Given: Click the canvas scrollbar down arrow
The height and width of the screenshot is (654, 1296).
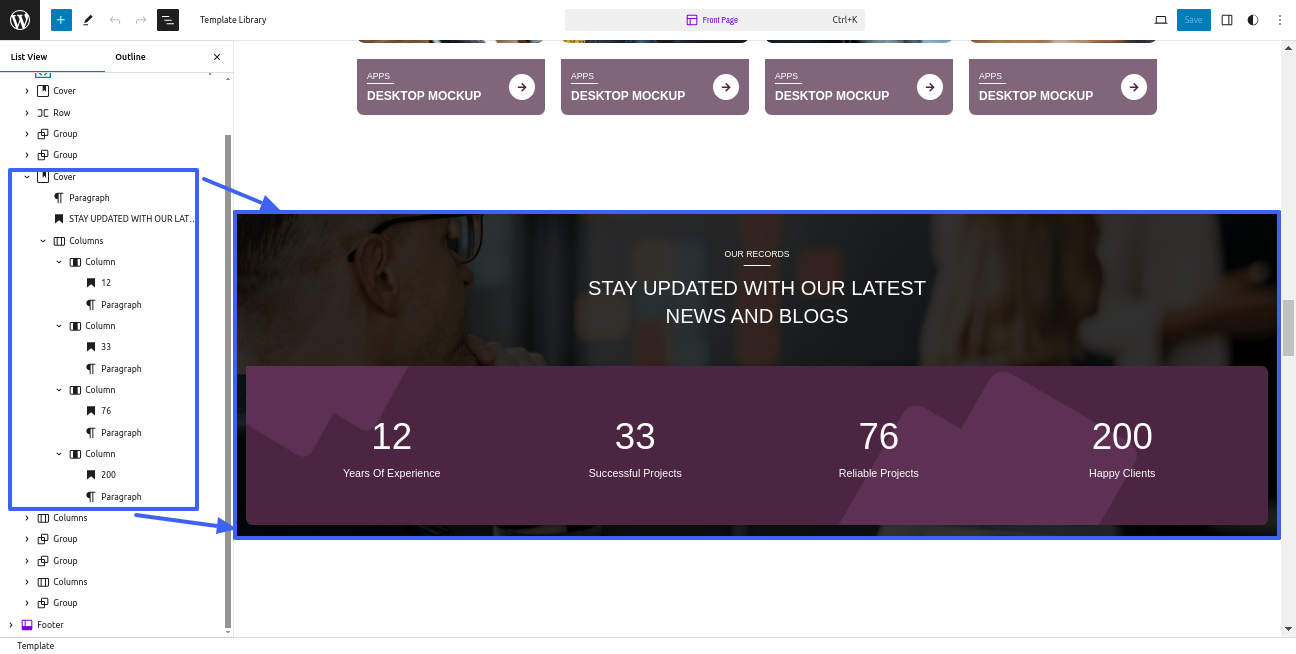Looking at the screenshot, I should (x=1288, y=630).
